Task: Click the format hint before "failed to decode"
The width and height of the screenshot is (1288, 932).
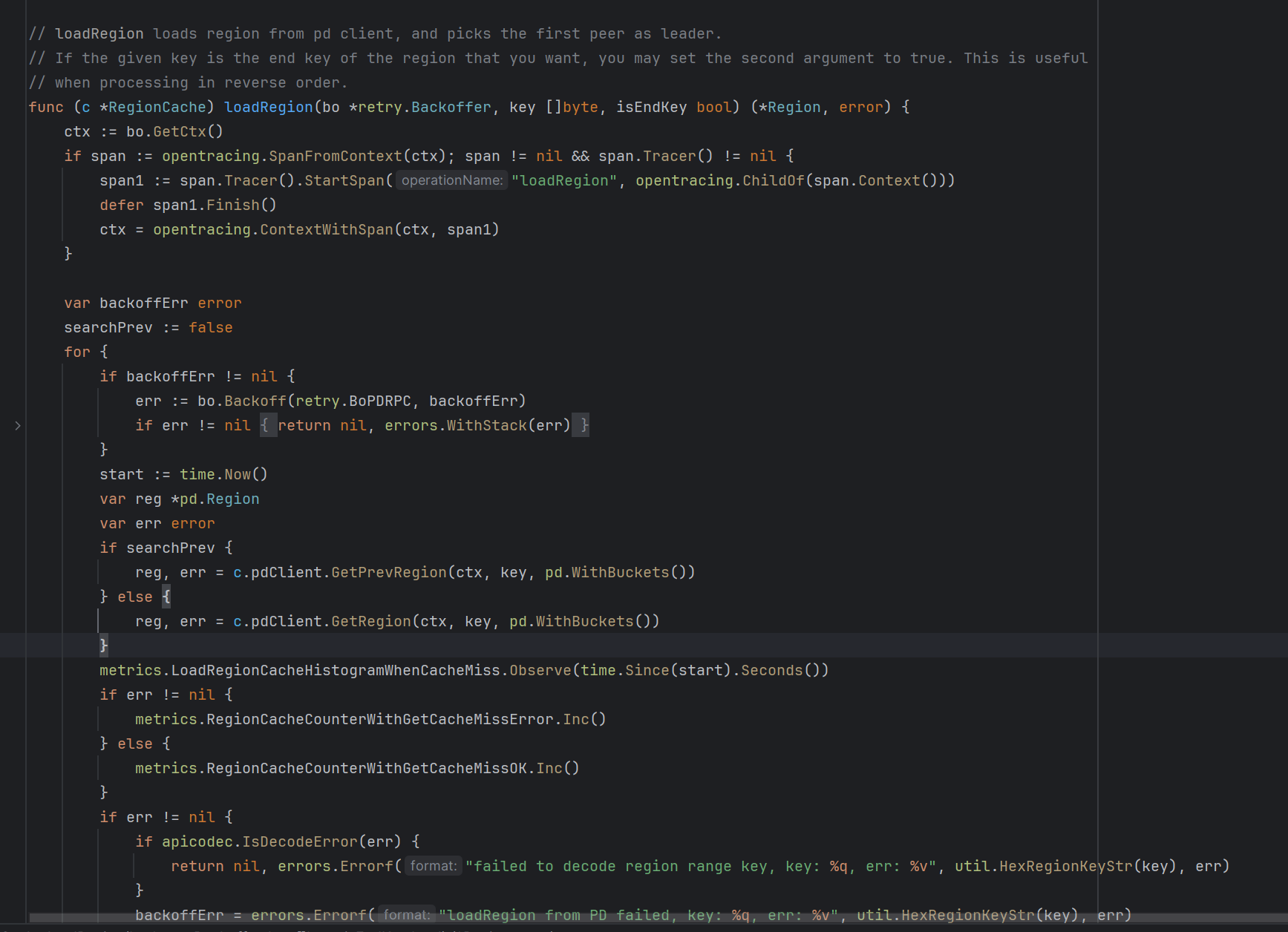Action: [x=433, y=866]
